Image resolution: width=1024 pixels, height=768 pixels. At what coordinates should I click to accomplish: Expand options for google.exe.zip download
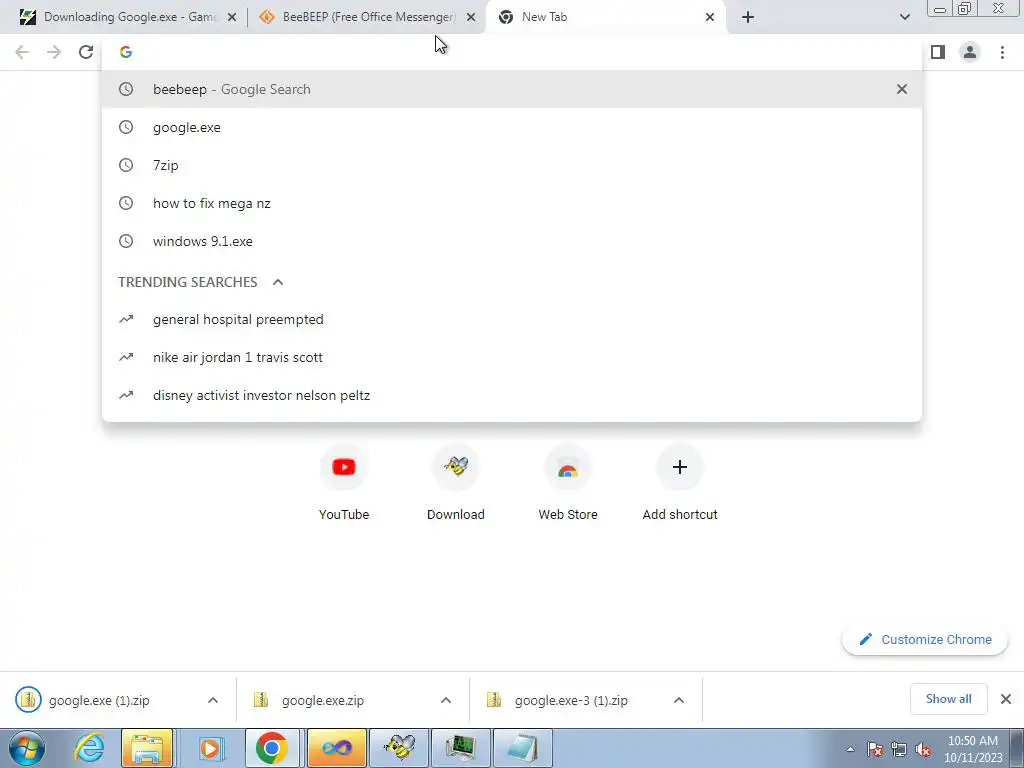coord(446,700)
